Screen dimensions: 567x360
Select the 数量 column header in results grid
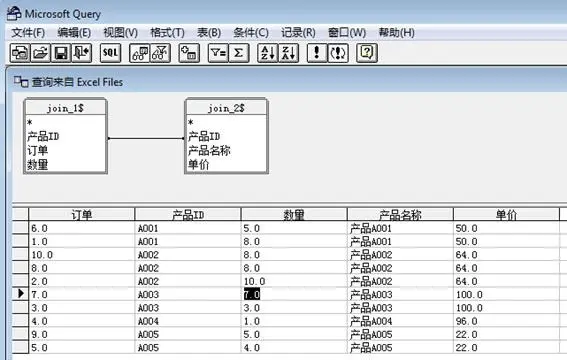(294, 215)
